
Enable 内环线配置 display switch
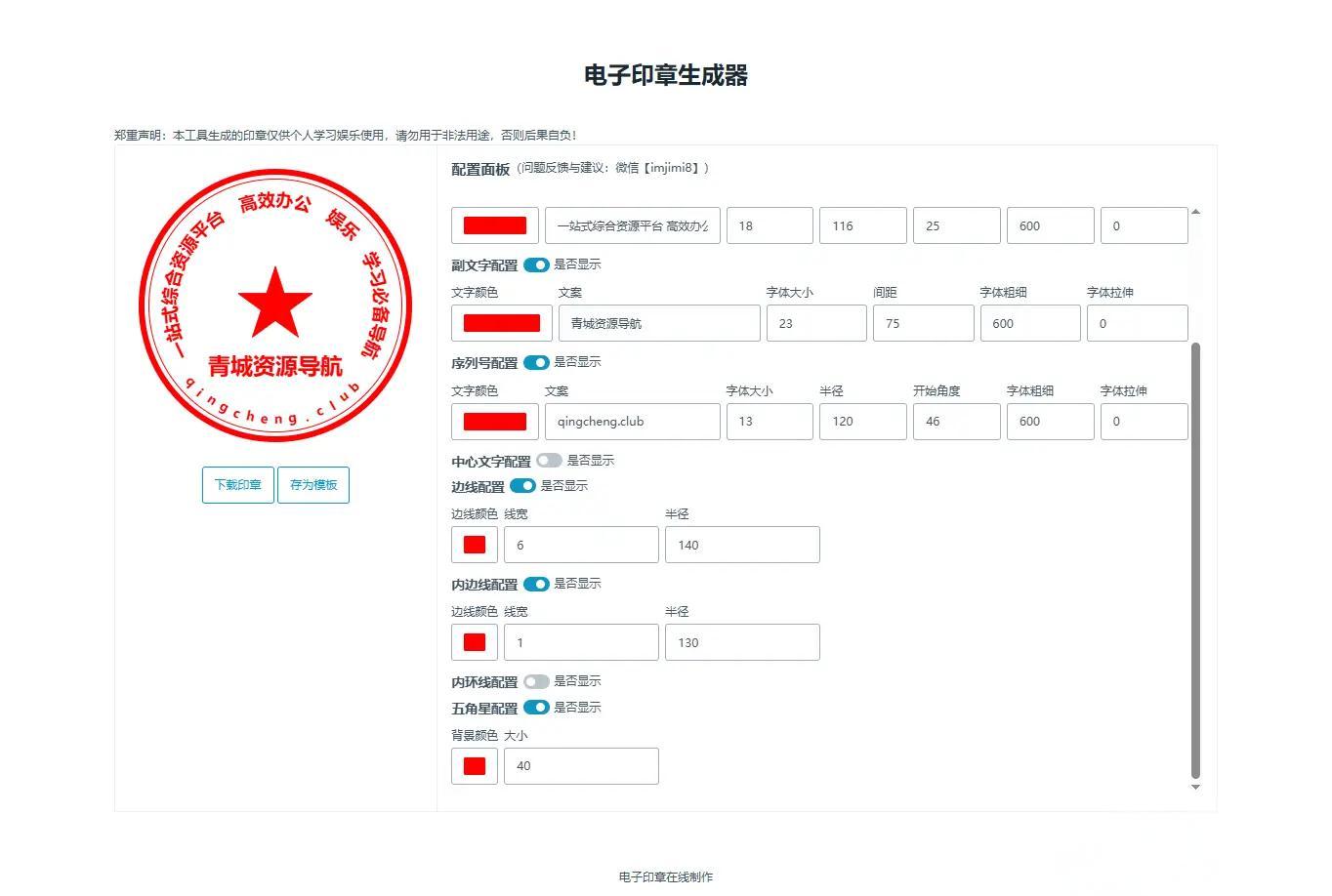click(x=536, y=681)
